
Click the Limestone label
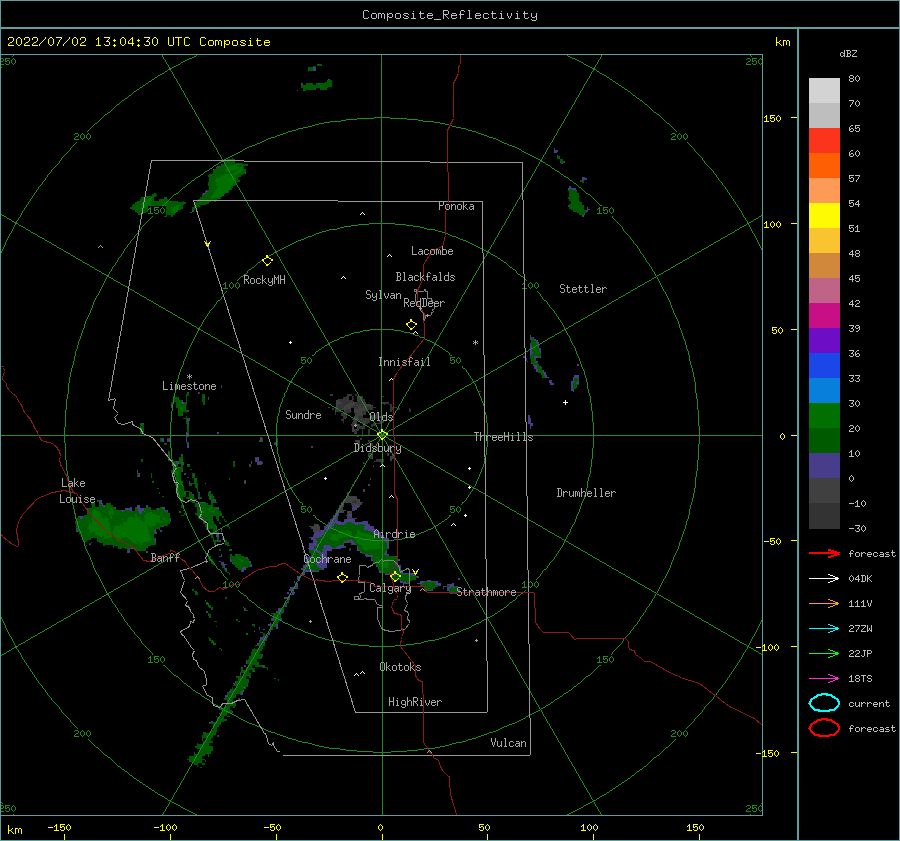[x=189, y=386]
